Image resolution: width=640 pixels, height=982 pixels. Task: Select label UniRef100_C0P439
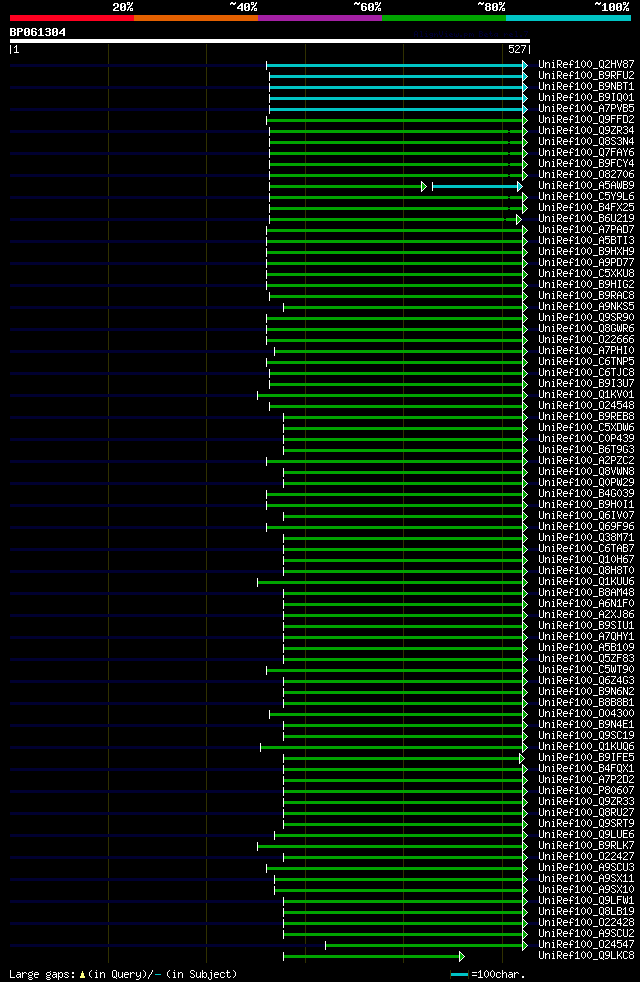click(586, 438)
